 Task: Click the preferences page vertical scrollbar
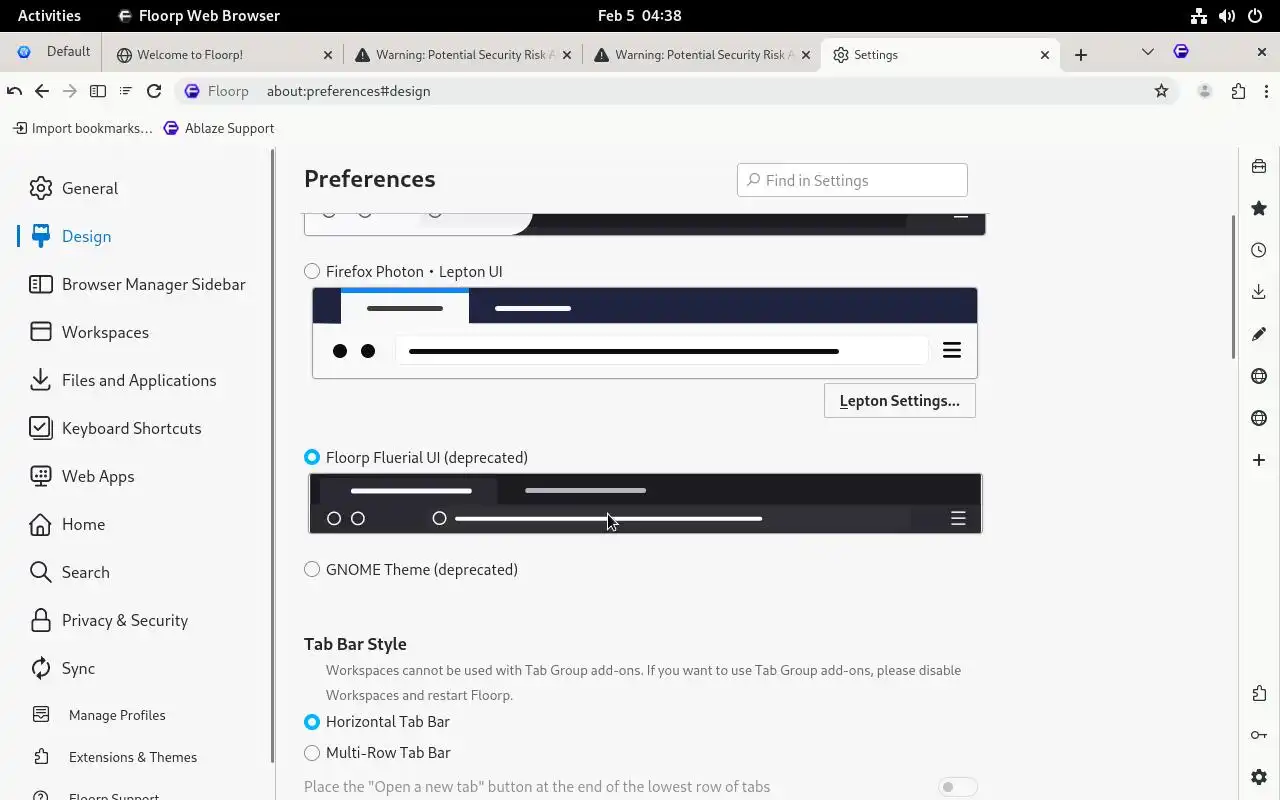pyautogui.click(x=1234, y=287)
